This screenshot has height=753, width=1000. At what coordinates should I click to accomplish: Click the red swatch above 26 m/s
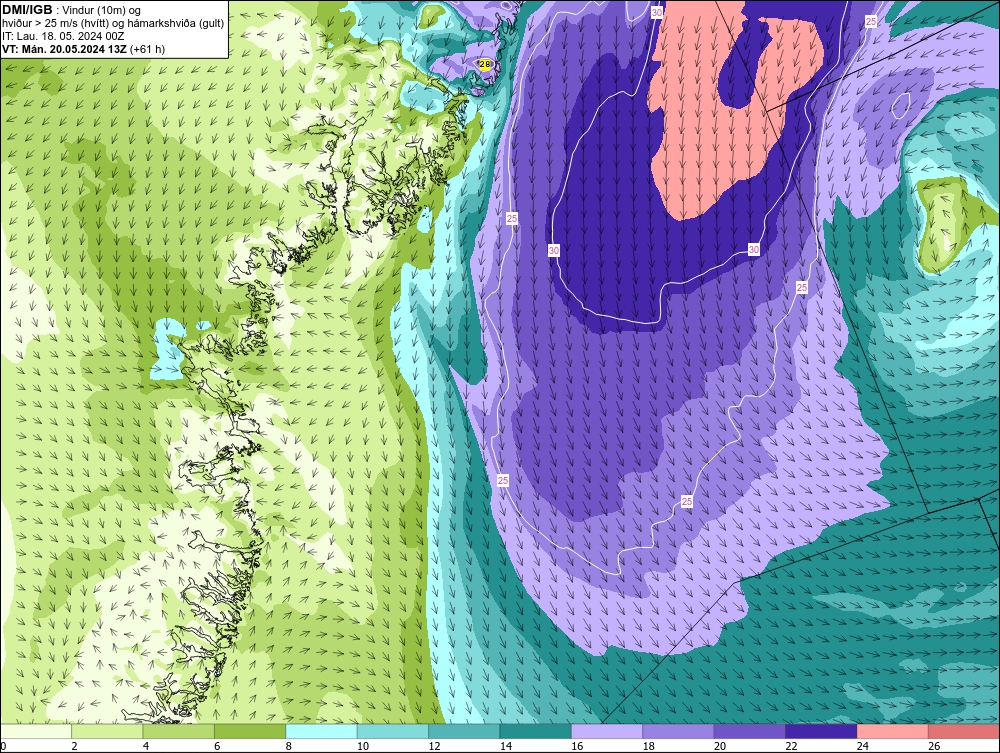click(x=964, y=731)
